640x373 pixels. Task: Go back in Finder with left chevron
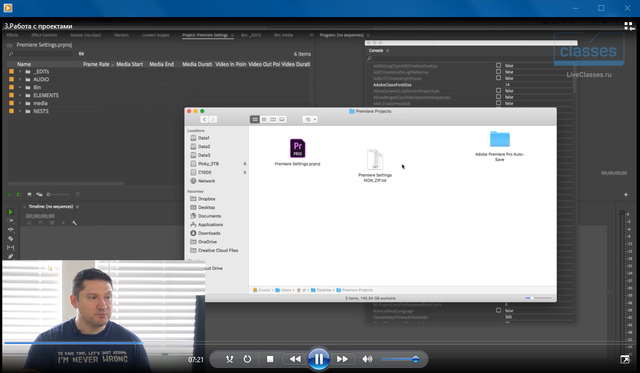204,119
